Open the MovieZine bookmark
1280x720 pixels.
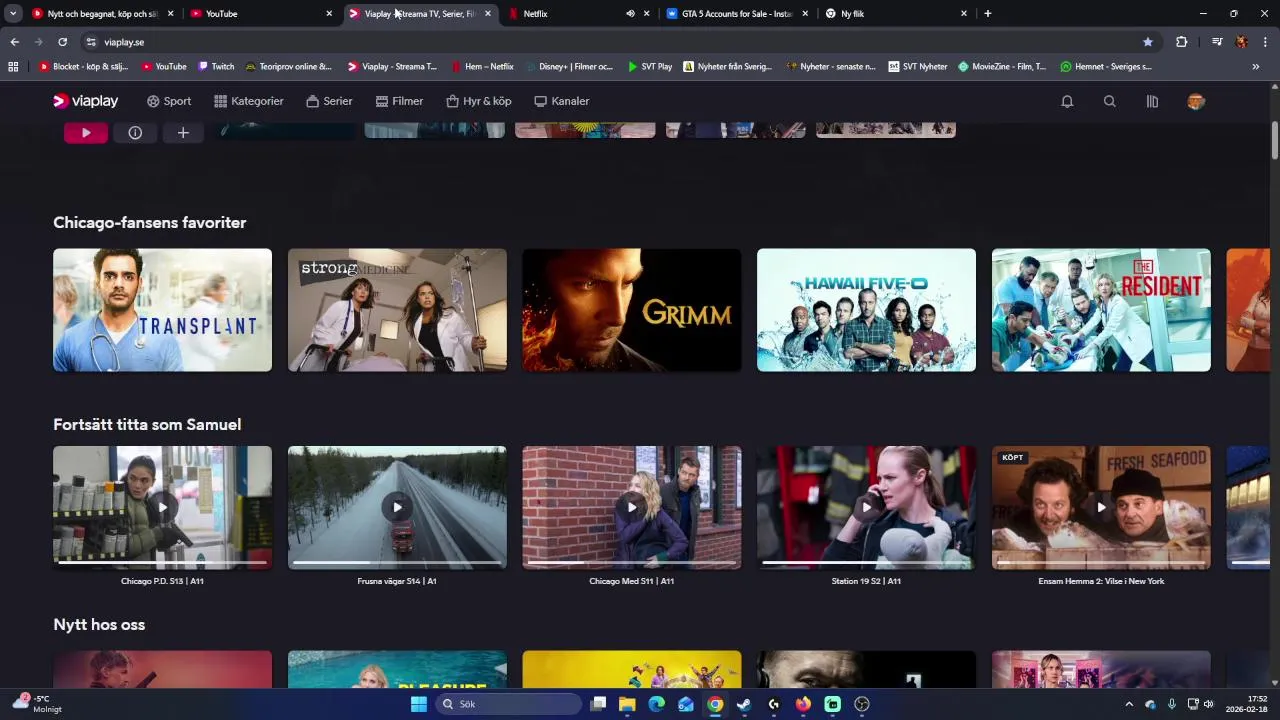pos(1002,67)
